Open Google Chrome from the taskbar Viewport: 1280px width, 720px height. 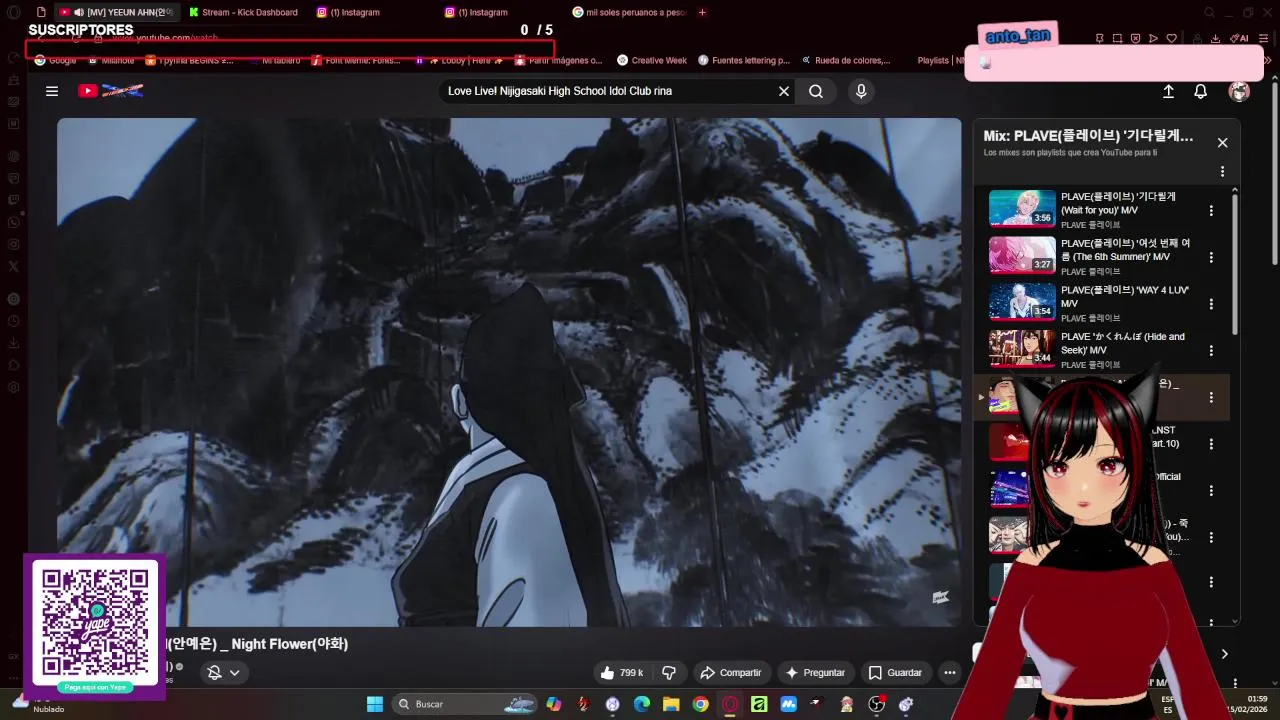(700, 704)
